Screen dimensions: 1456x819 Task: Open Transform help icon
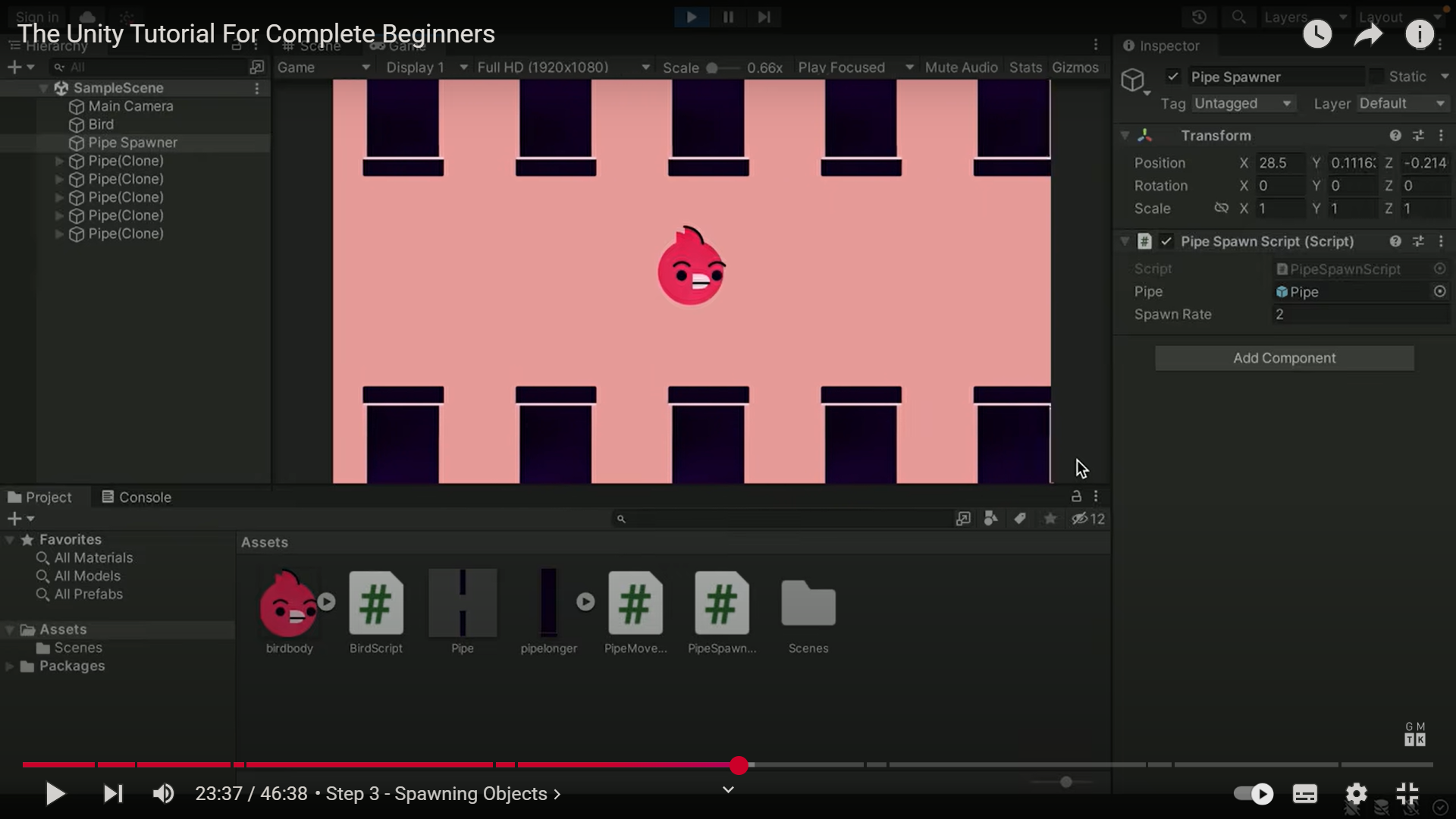pos(1395,136)
